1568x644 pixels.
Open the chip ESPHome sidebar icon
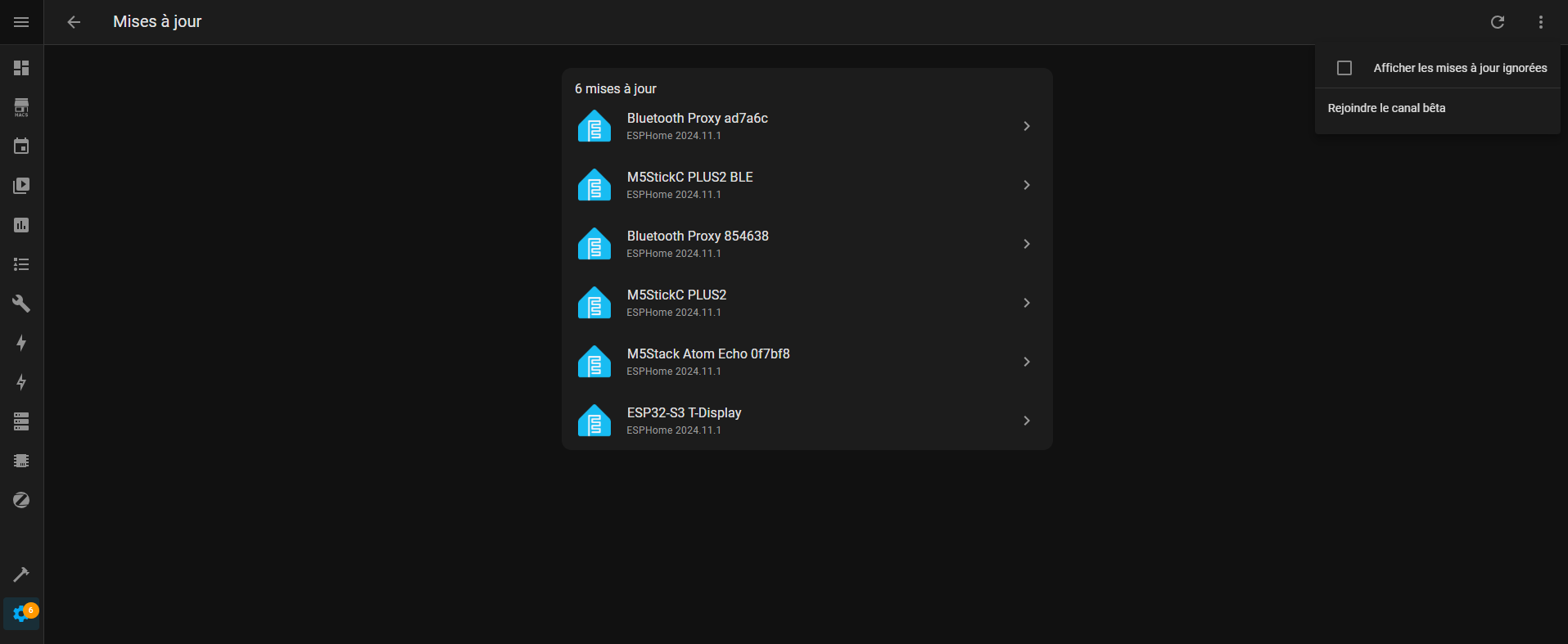pyautogui.click(x=21, y=461)
